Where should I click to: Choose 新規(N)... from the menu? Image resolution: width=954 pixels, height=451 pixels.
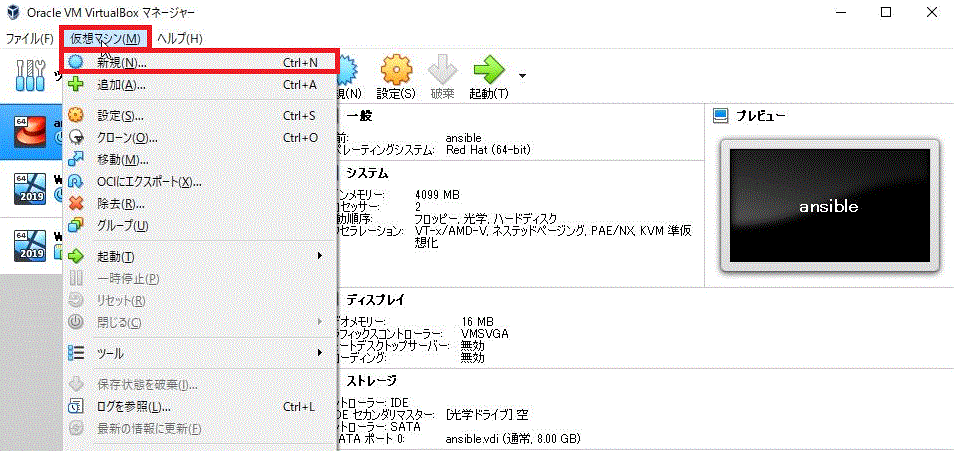(x=200, y=62)
